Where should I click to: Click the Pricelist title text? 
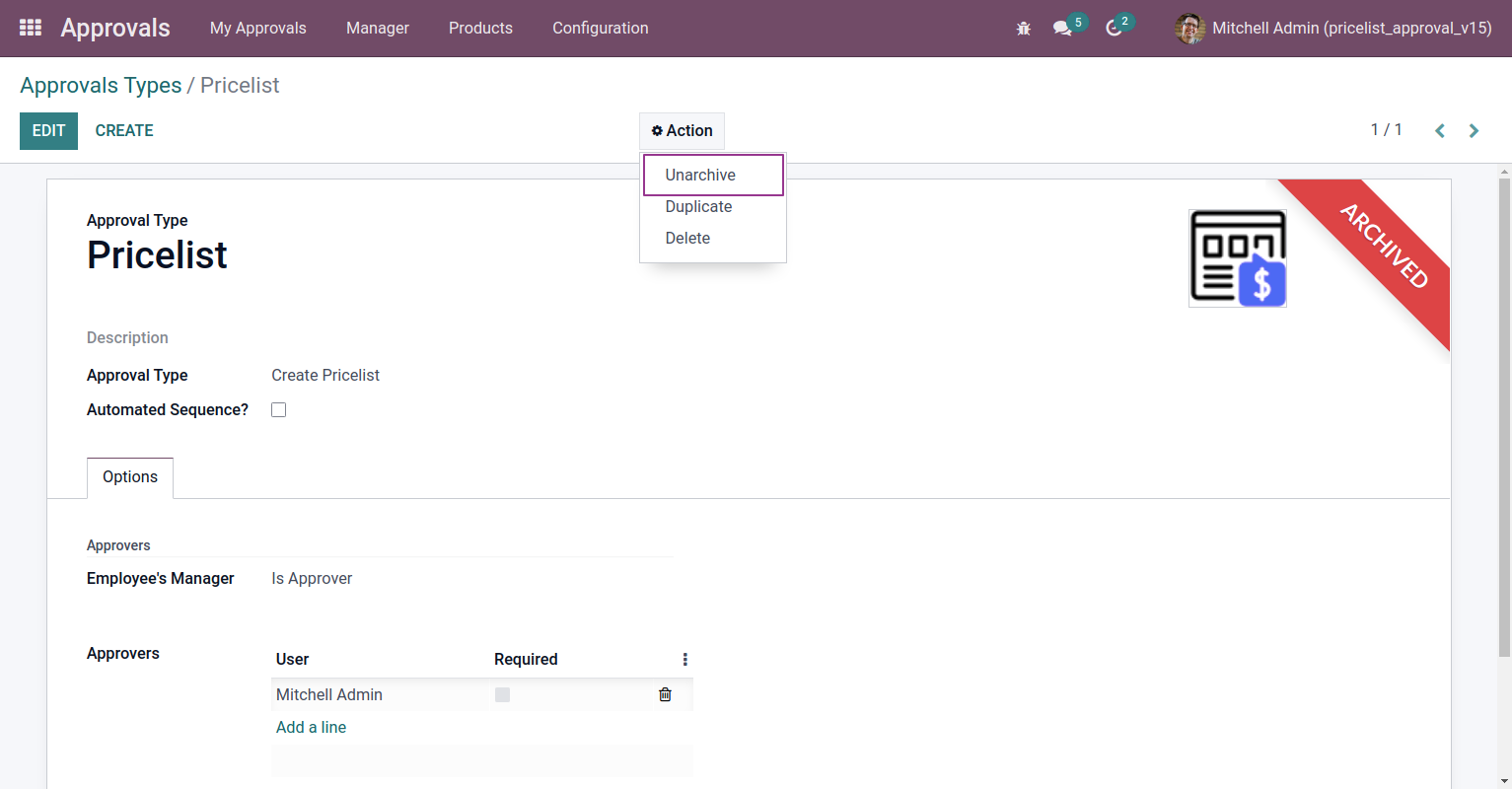(x=157, y=254)
